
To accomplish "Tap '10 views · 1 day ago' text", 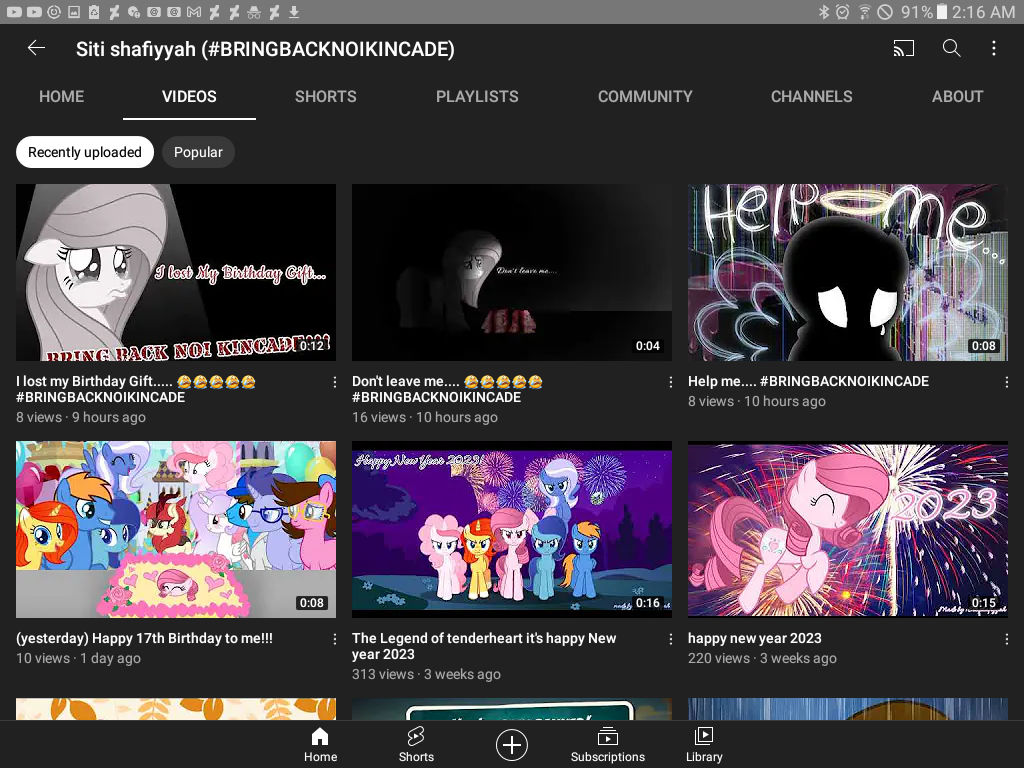I will (78, 658).
